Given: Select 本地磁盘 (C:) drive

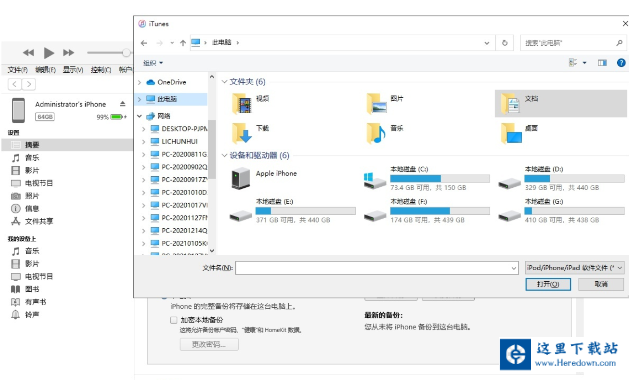Looking at the screenshot, I should [x=426, y=178].
